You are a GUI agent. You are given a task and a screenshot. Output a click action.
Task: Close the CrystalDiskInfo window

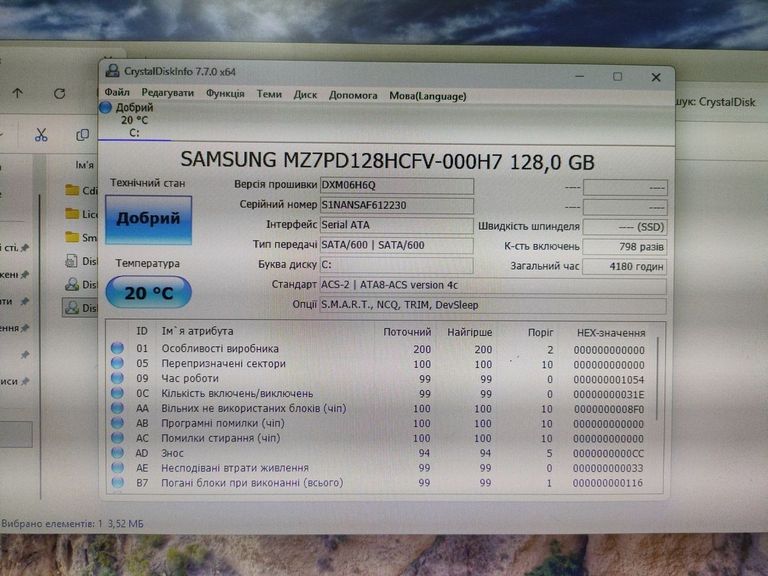click(656, 77)
